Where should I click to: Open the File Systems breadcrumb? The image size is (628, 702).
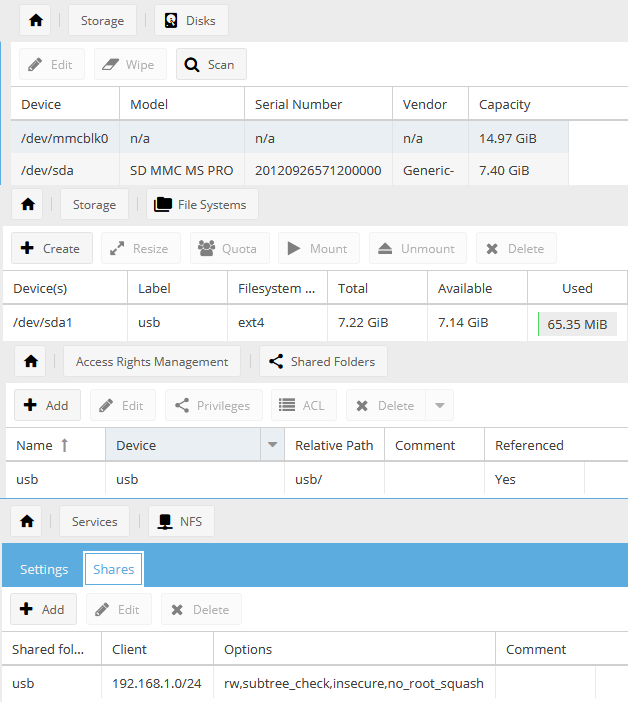201,205
